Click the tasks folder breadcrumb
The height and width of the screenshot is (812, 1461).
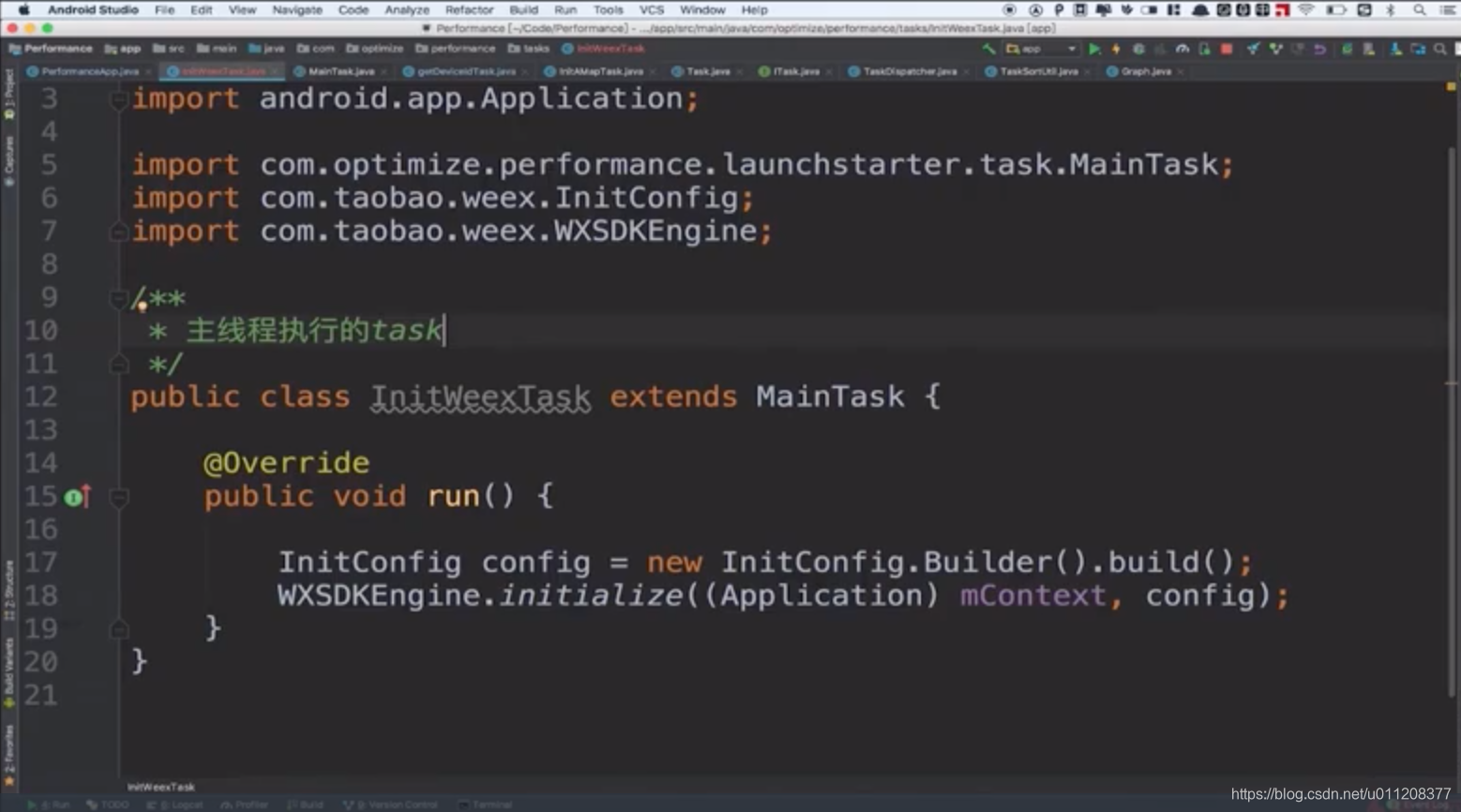529,49
